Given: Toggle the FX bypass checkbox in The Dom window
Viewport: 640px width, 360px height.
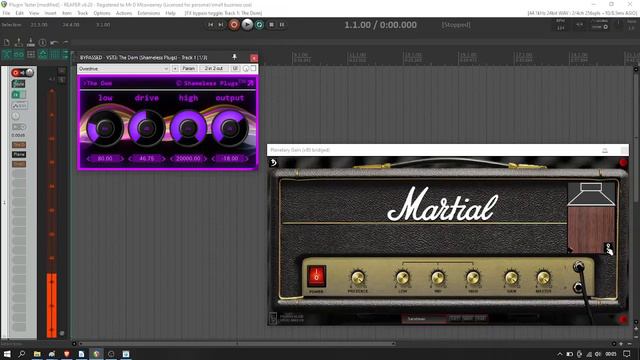Looking at the screenshot, I should coord(253,68).
